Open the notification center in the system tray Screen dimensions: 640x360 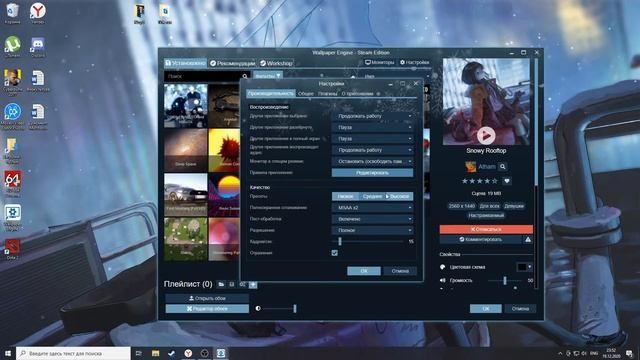(630, 353)
